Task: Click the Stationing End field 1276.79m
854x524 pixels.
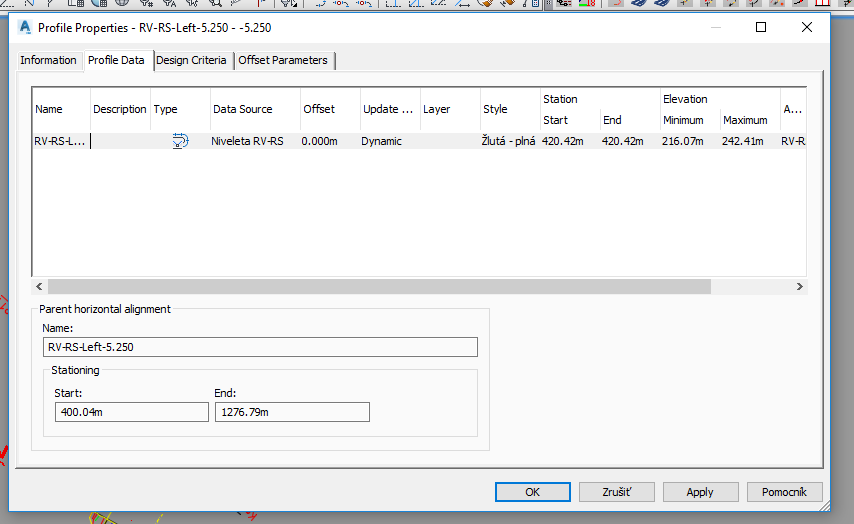Action: click(x=292, y=412)
